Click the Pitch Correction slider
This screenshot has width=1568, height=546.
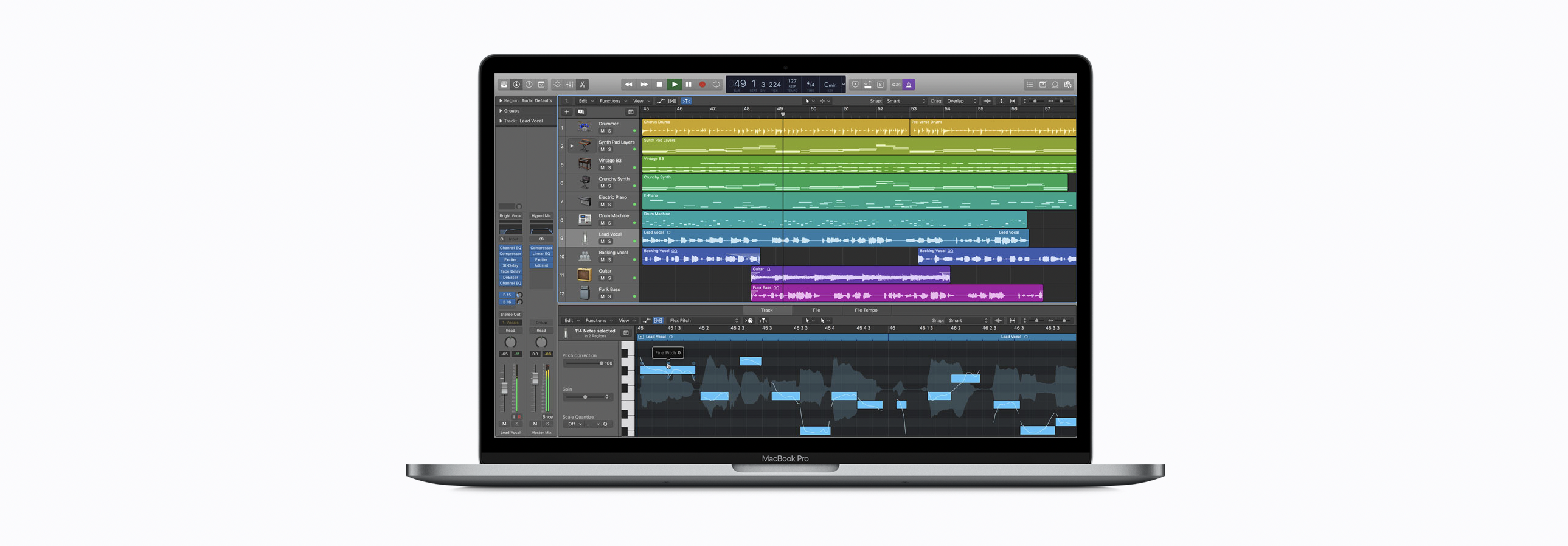583,363
